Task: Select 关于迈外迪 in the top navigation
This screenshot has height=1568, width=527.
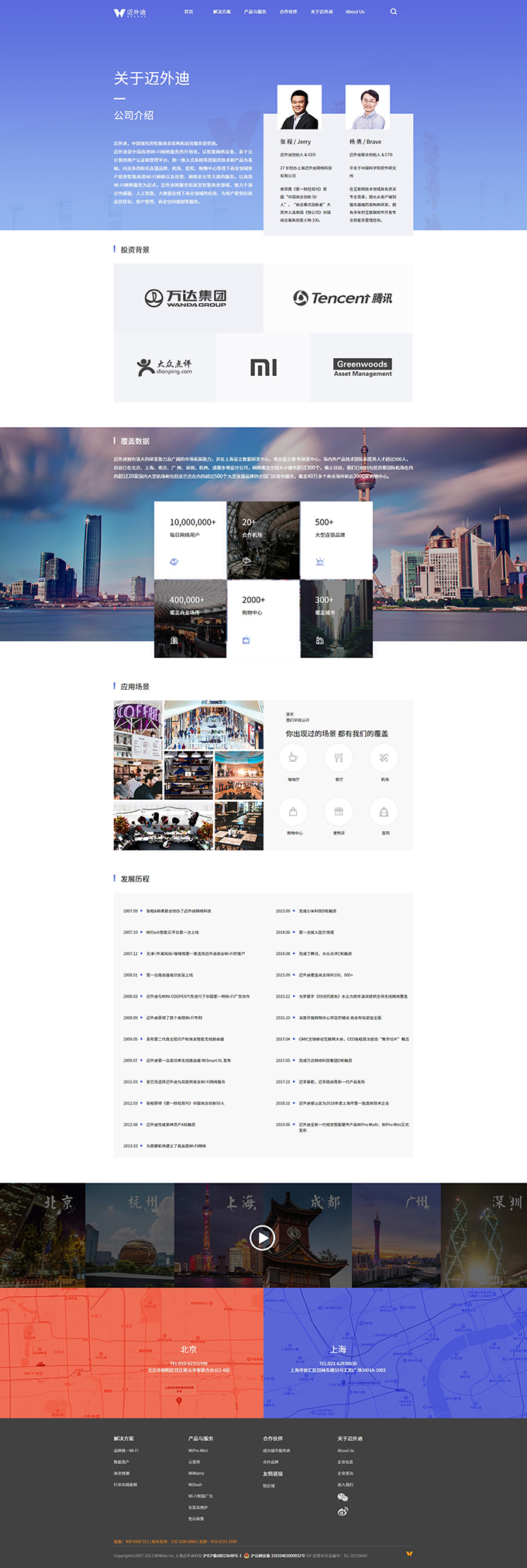Action: pyautogui.click(x=322, y=12)
